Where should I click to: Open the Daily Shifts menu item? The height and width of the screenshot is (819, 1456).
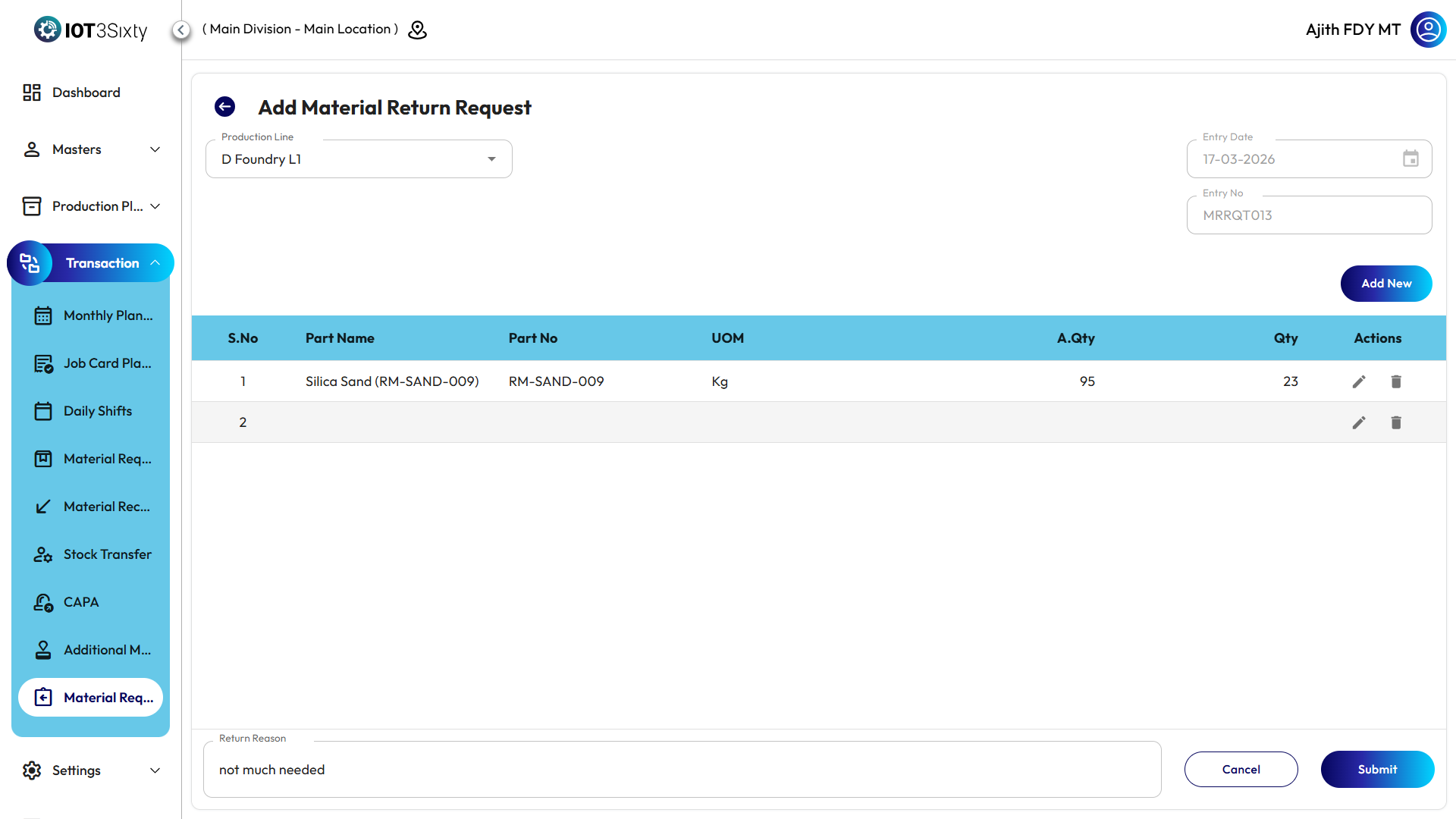tap(97, 411)
